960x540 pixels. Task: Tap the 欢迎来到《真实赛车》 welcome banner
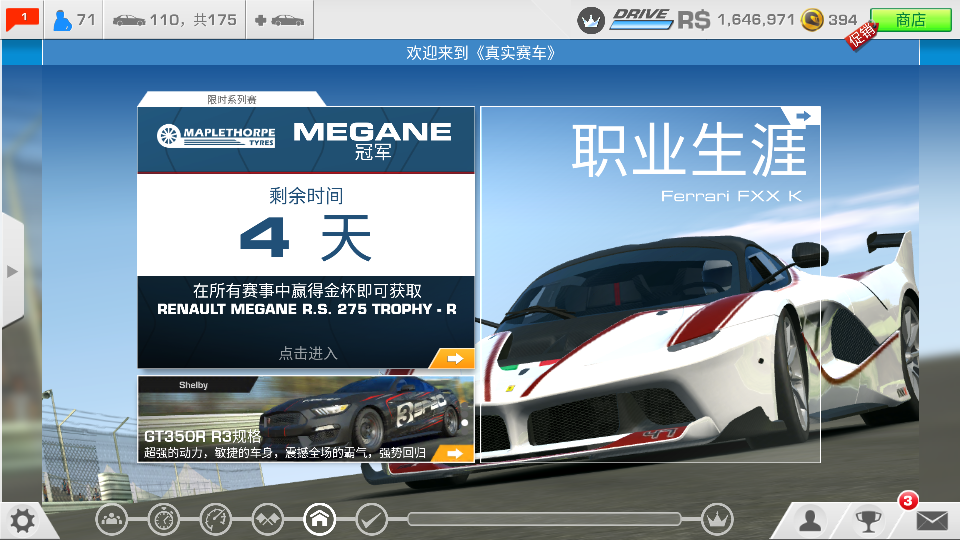481,53
